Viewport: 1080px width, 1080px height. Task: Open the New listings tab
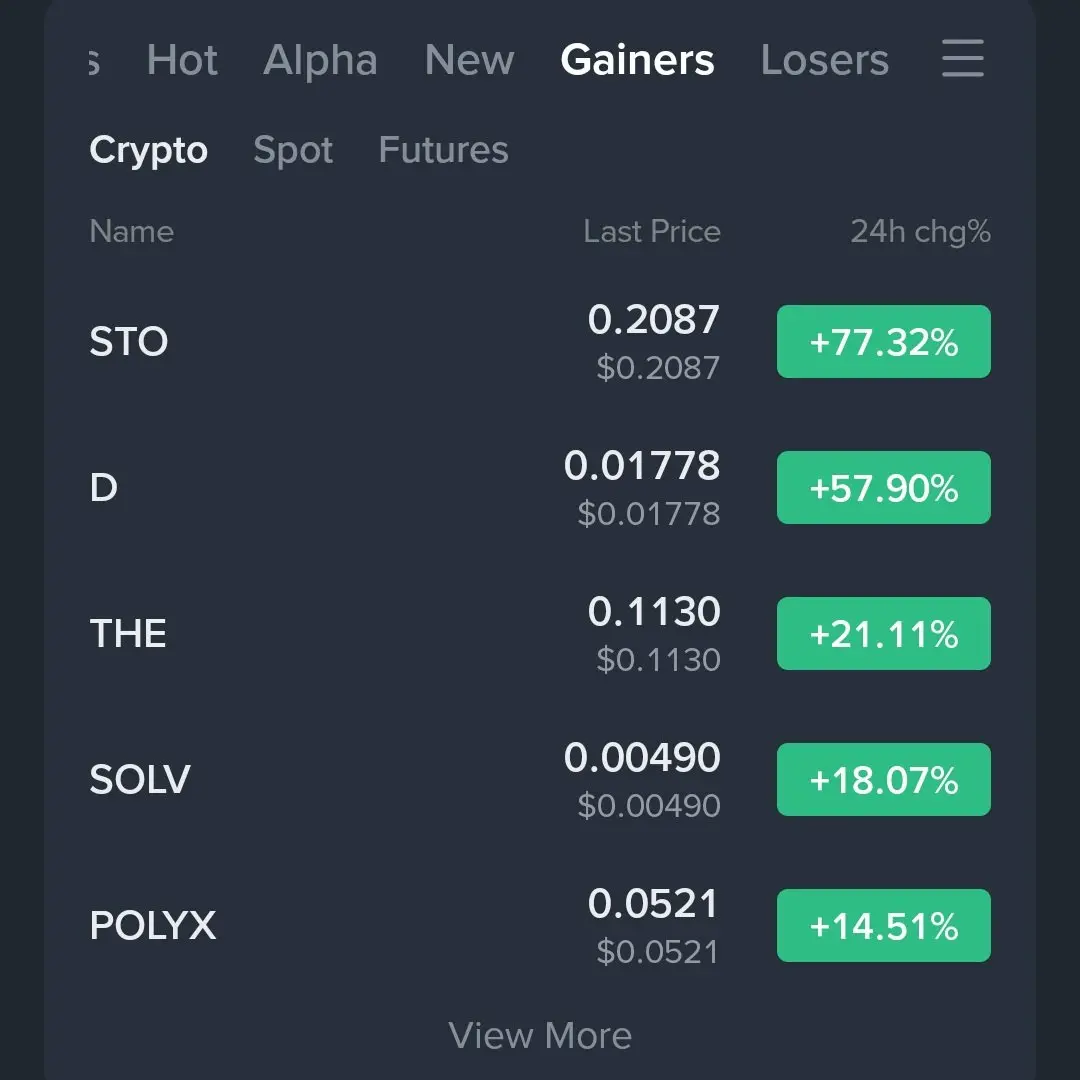[x=469, y=61]
